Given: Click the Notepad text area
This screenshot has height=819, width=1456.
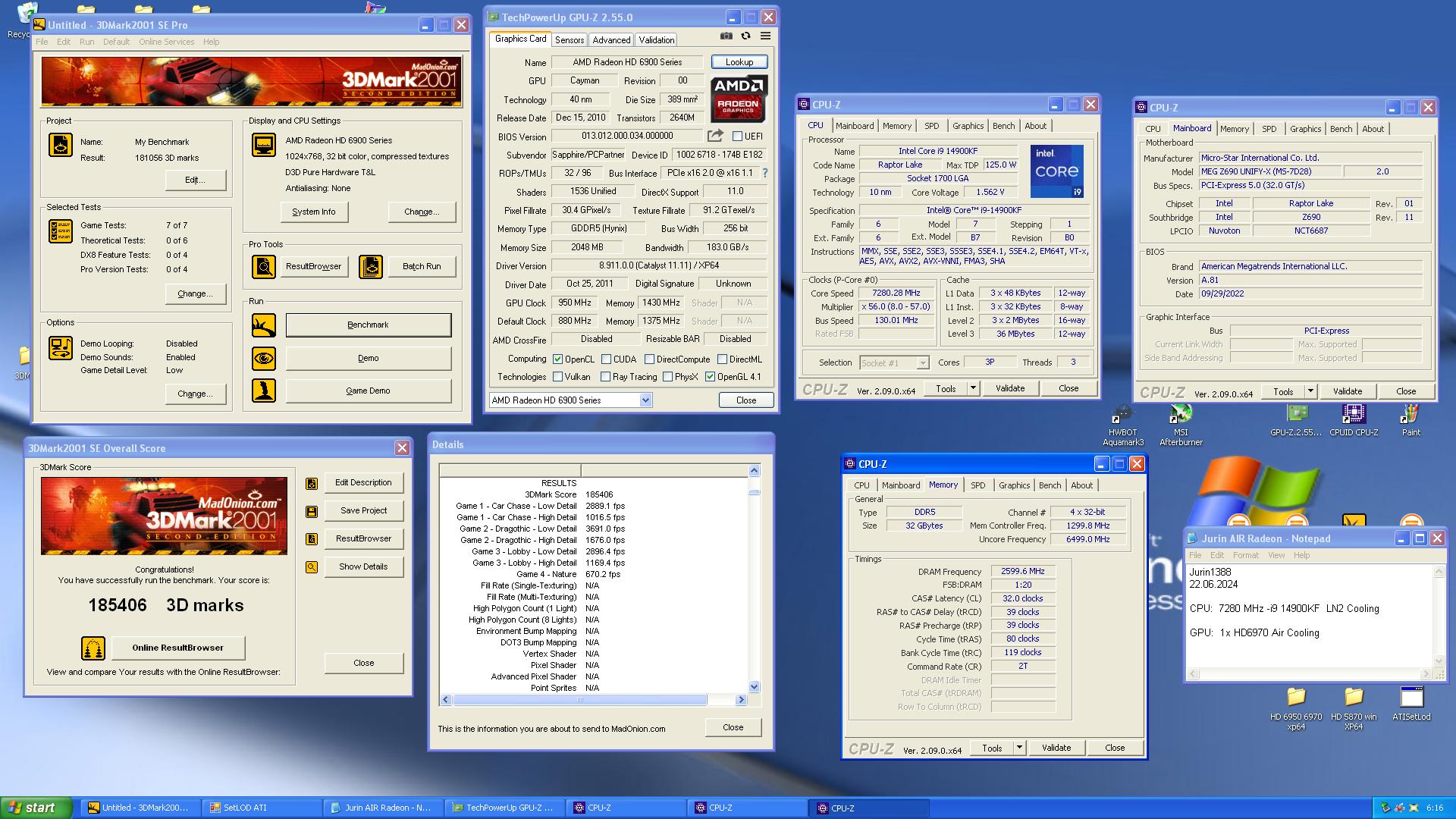Looking at the screenshot, I should [x=1310, y=615].
